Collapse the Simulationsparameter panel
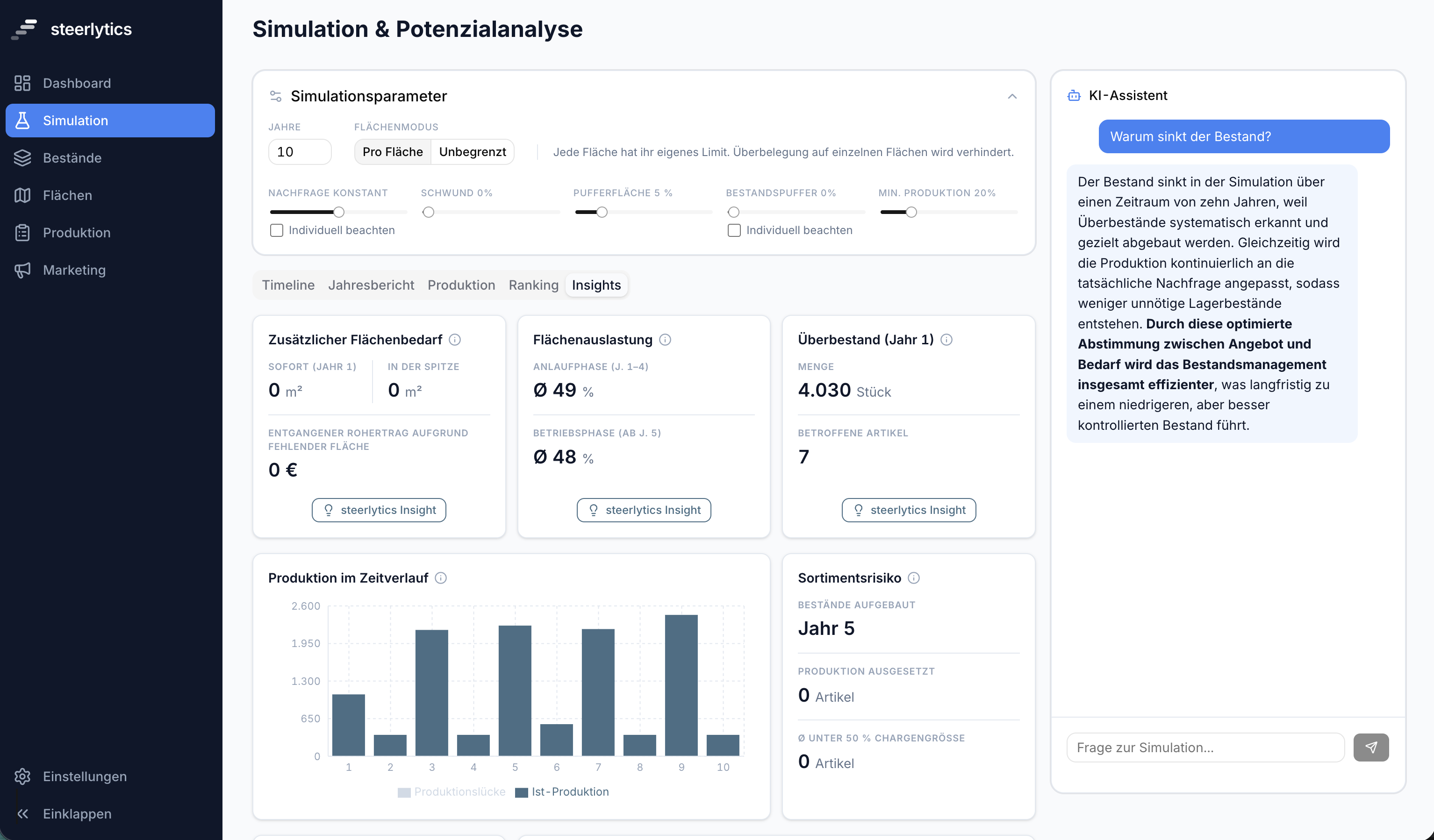 1012,96
